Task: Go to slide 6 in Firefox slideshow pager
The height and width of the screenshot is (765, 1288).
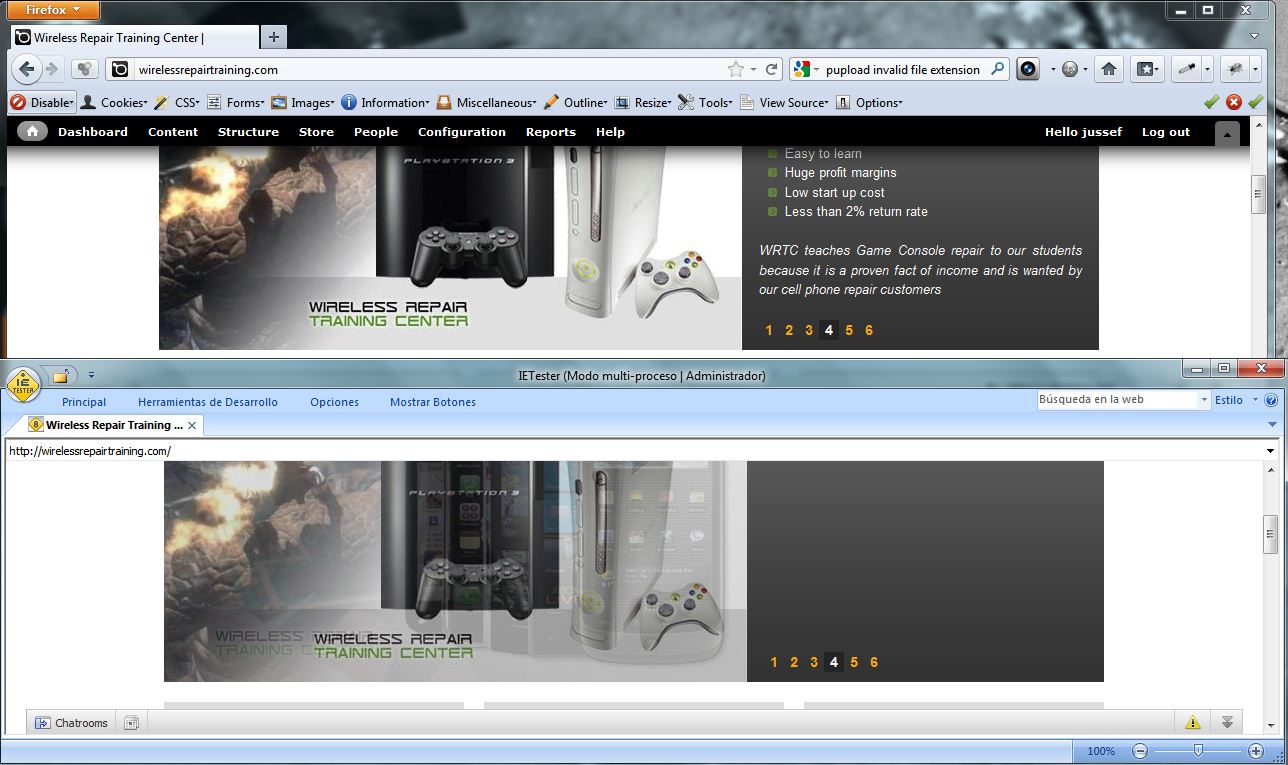Action: coord(869,330)
